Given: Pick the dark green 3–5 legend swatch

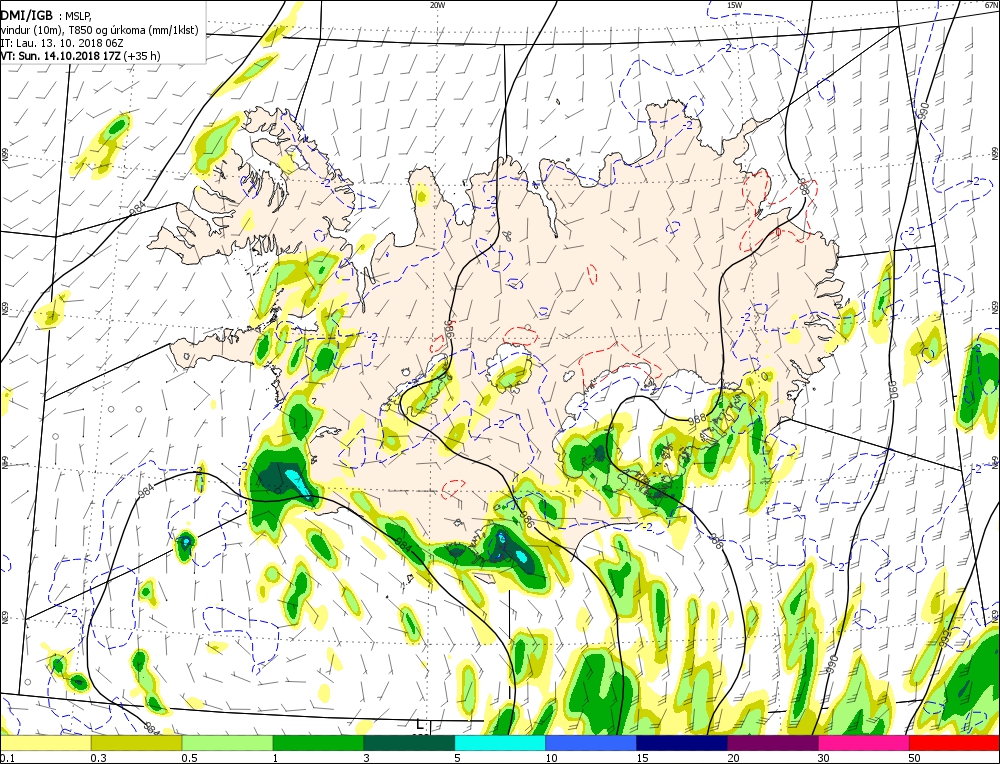Looking at the screenshot, I should pyautogui.click(x=409, y=743).
